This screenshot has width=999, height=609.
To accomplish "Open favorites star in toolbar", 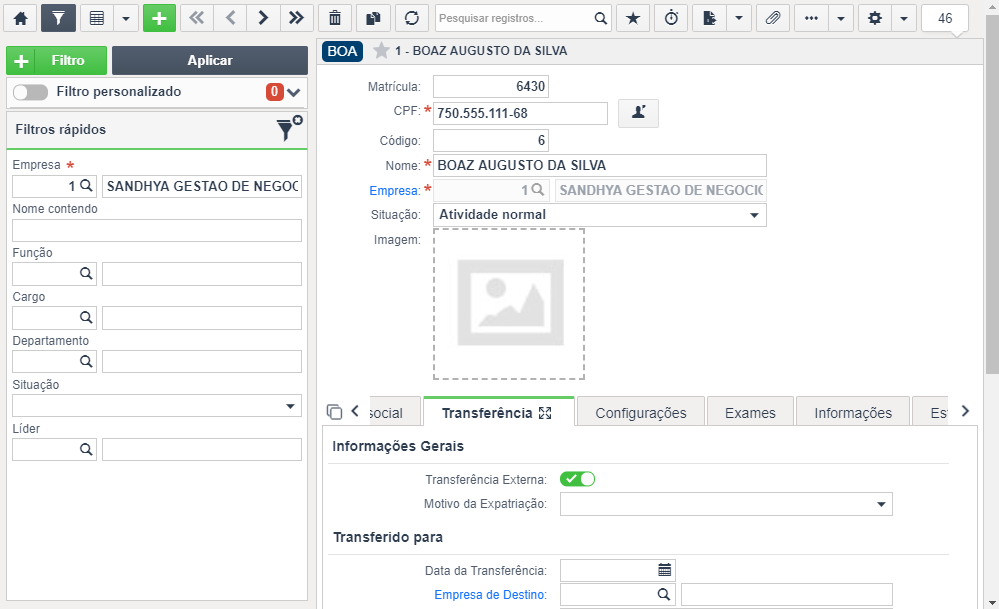I will (x=633, y=18).
